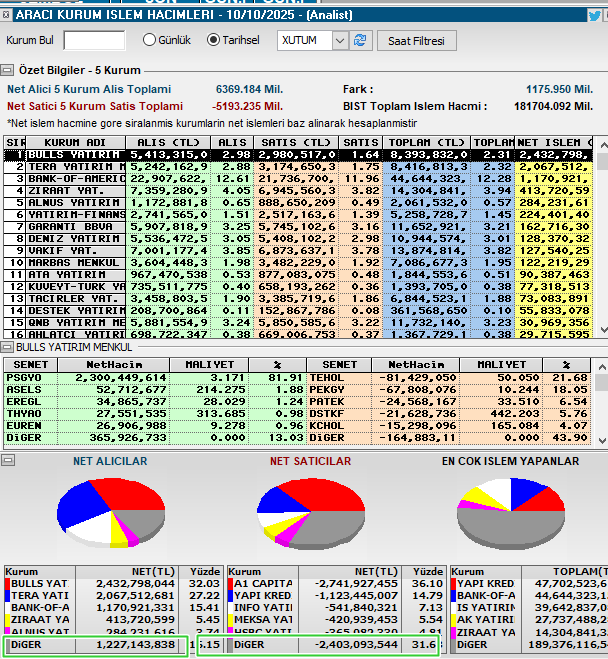Click the NET SATICILAR pie chart

[311, 513]
